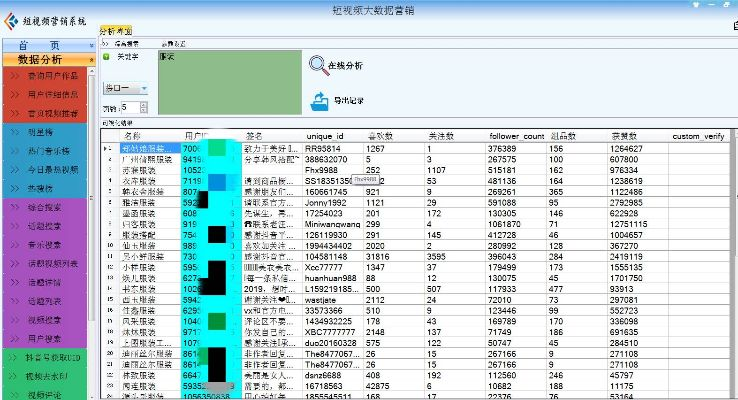Toggle the green 关键字 checkbox
The width and height of the screenshot is (738, 400).
(x=107, y=57)
